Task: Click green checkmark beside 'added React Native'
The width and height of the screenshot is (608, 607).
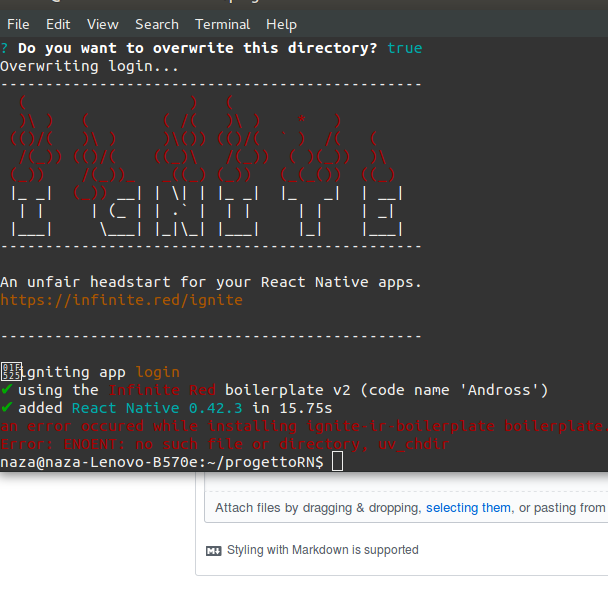Action: (x=7, y=407)
